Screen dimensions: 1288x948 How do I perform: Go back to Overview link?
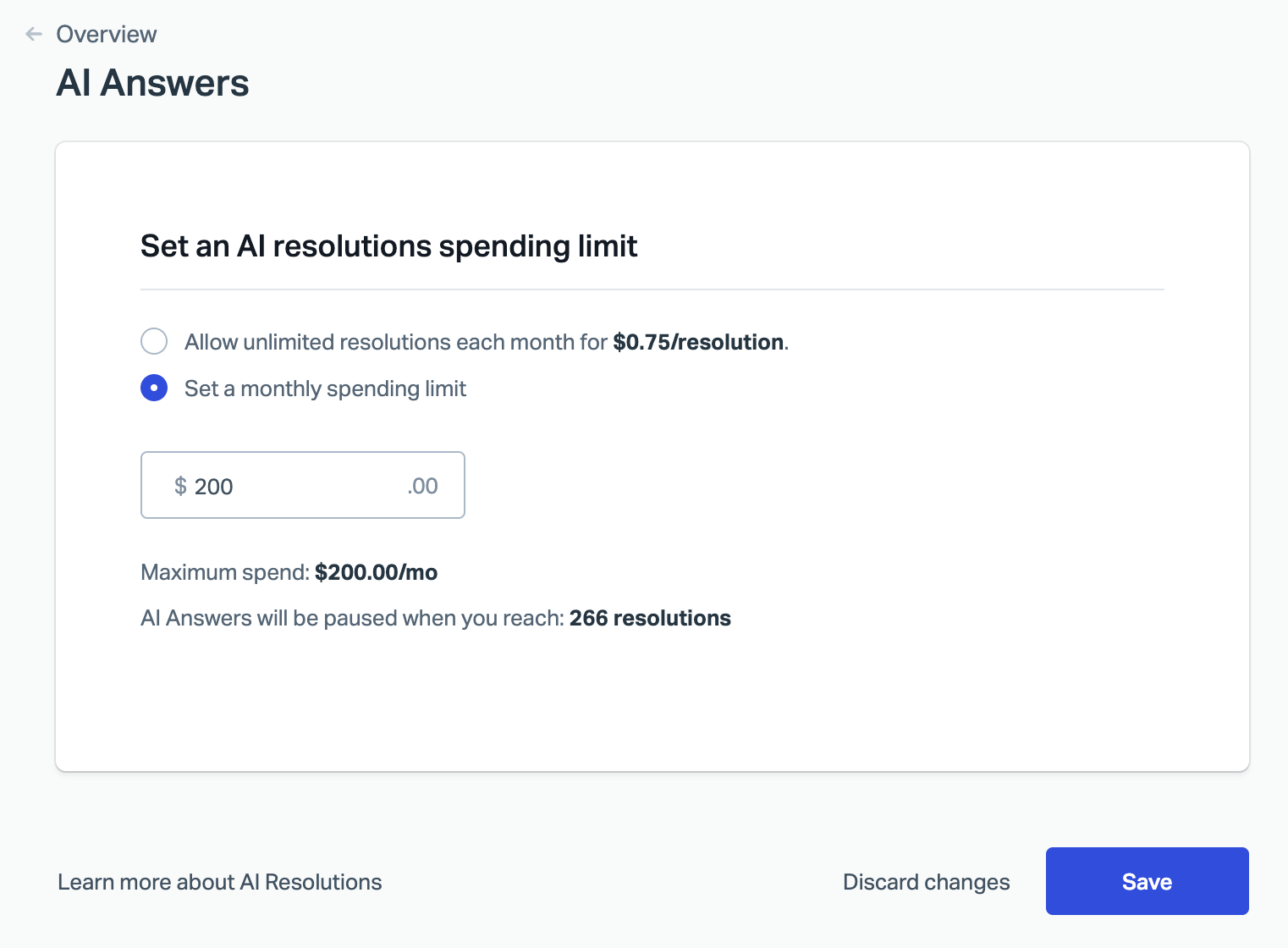pos(106,34)
